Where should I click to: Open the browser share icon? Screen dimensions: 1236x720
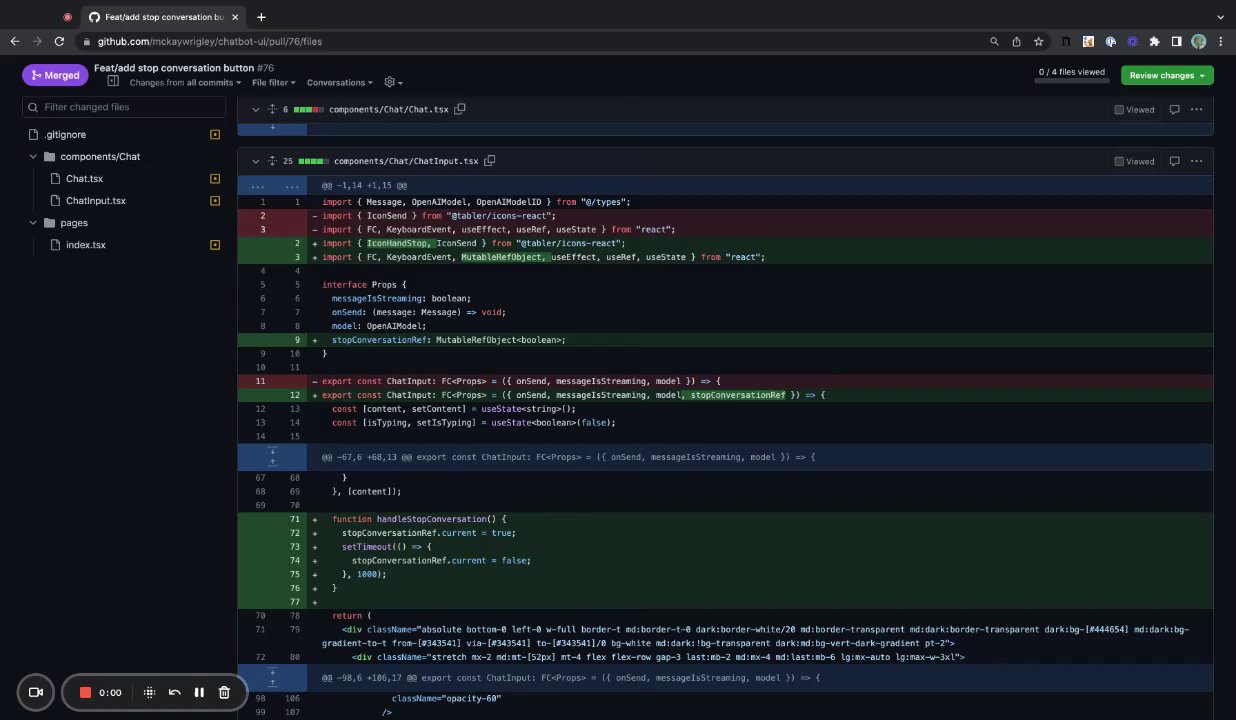[x=1016, y=41]
